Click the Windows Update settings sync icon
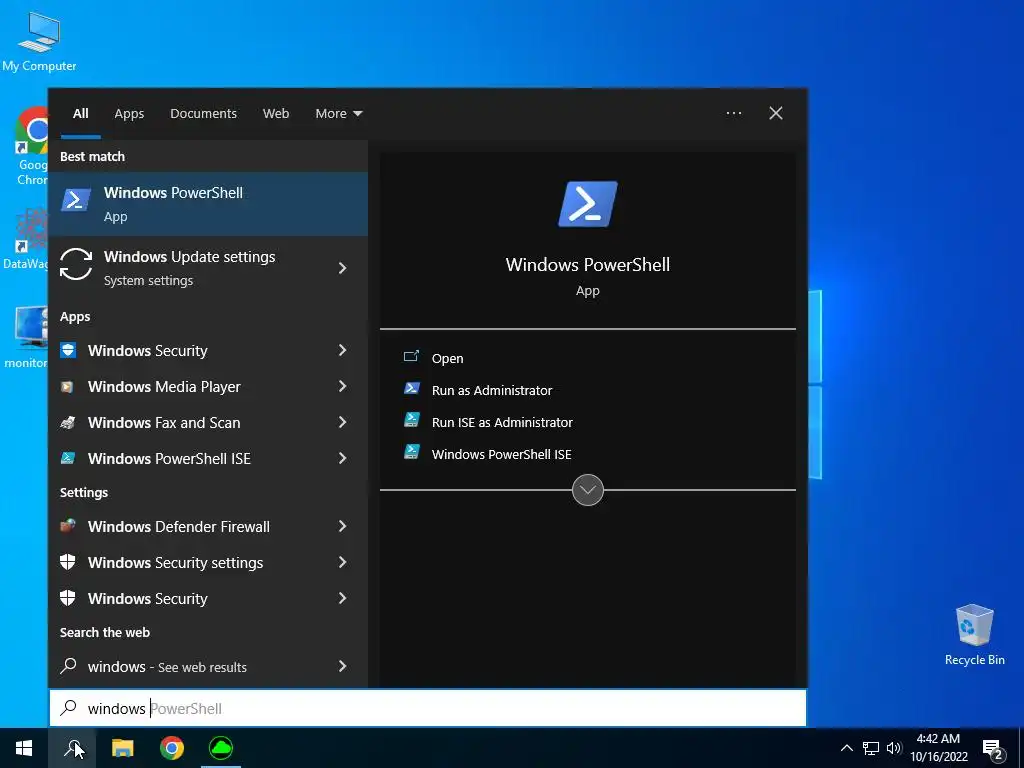The image size is (1024, 768). (x=76, y=264)
